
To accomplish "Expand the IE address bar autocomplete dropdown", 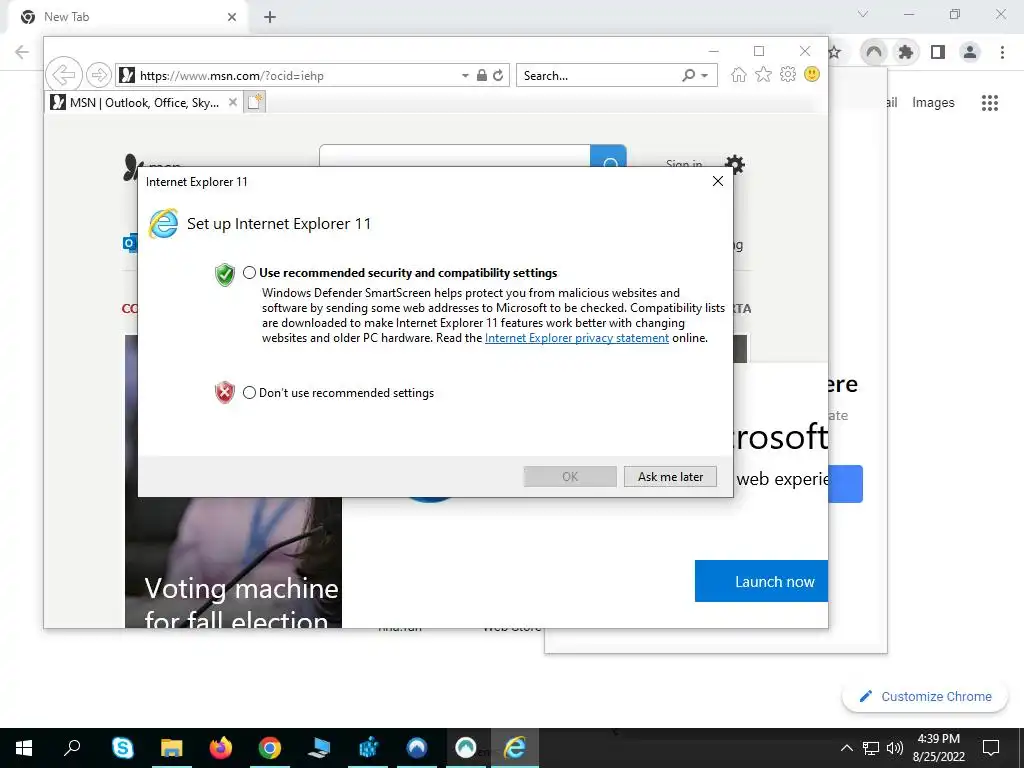I will [x=465, y=76].
